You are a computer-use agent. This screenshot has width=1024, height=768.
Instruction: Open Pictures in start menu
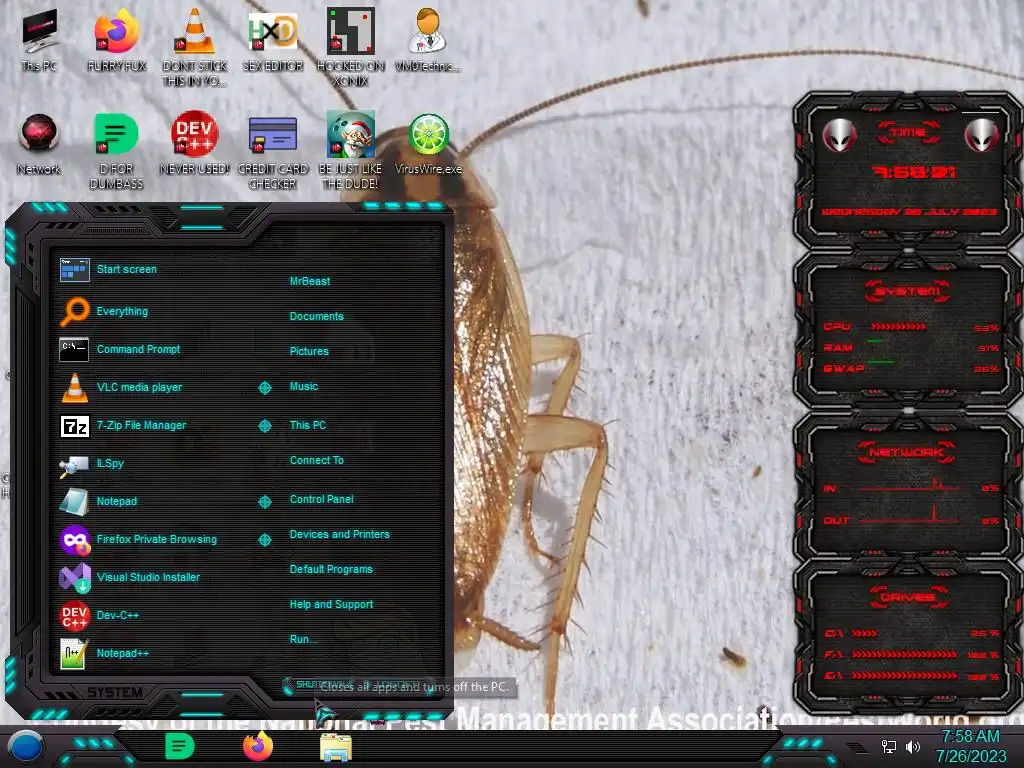309,351
